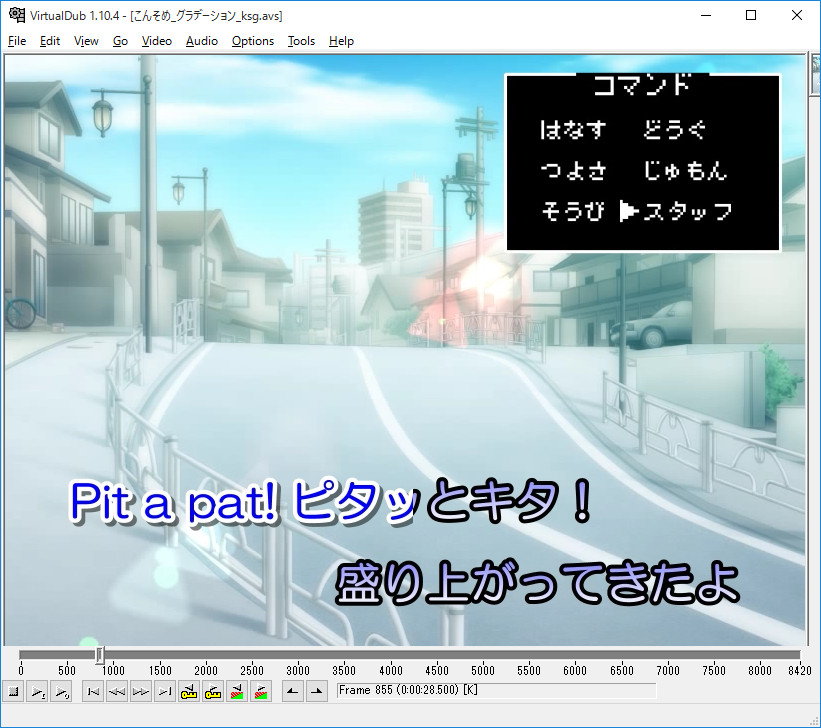
Task: Minimize the VirtualDub window
Action: pos(706,15)
